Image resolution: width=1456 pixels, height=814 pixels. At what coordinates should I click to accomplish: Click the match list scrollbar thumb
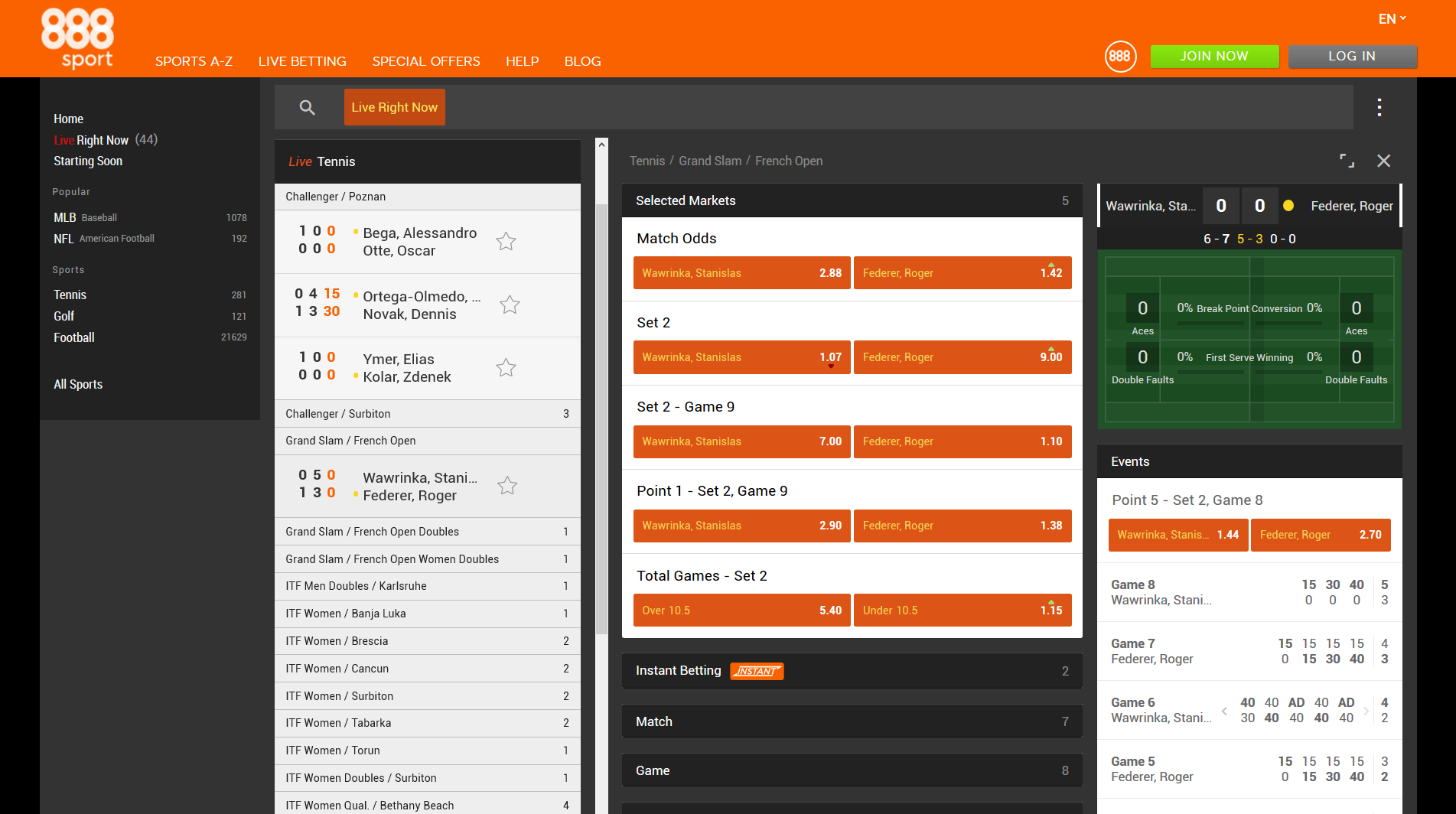(601, 420)
